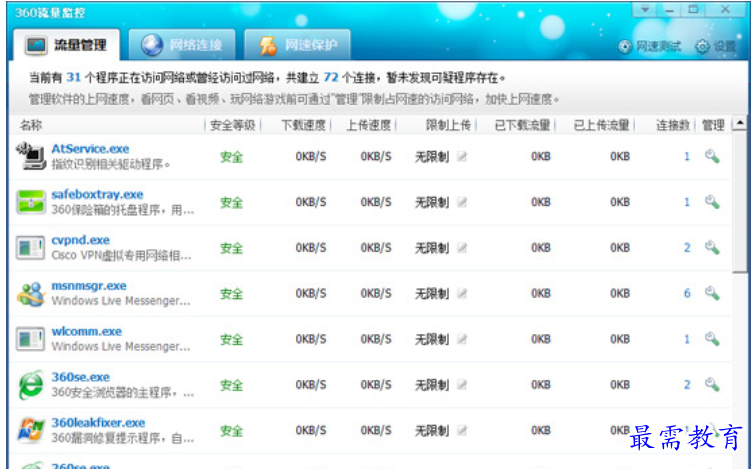
Task: Switch to the 网速保护 tab
Action: tap(297, 46)
